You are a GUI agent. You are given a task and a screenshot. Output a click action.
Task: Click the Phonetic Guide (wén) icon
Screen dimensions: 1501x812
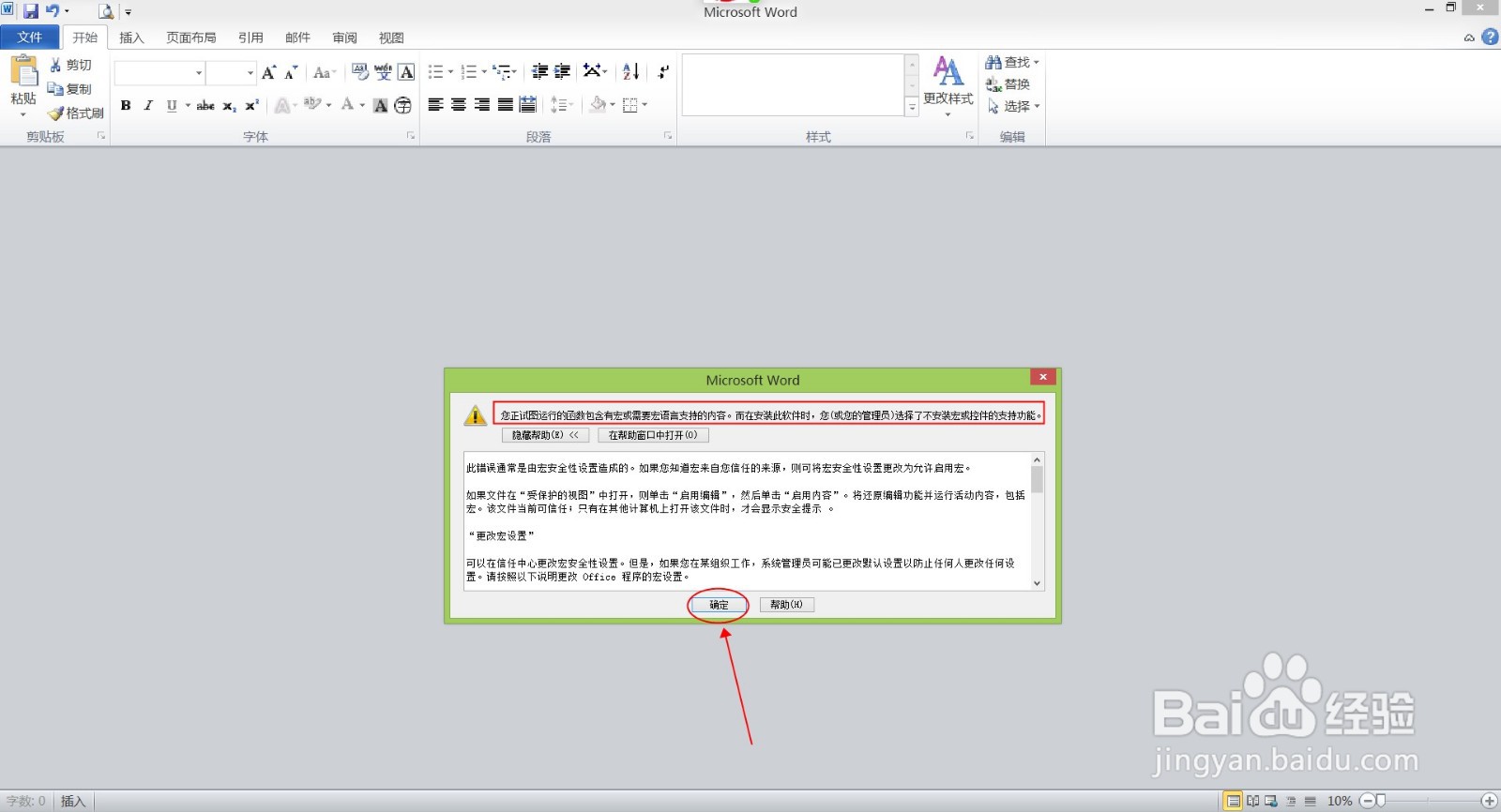pos(383,72)
